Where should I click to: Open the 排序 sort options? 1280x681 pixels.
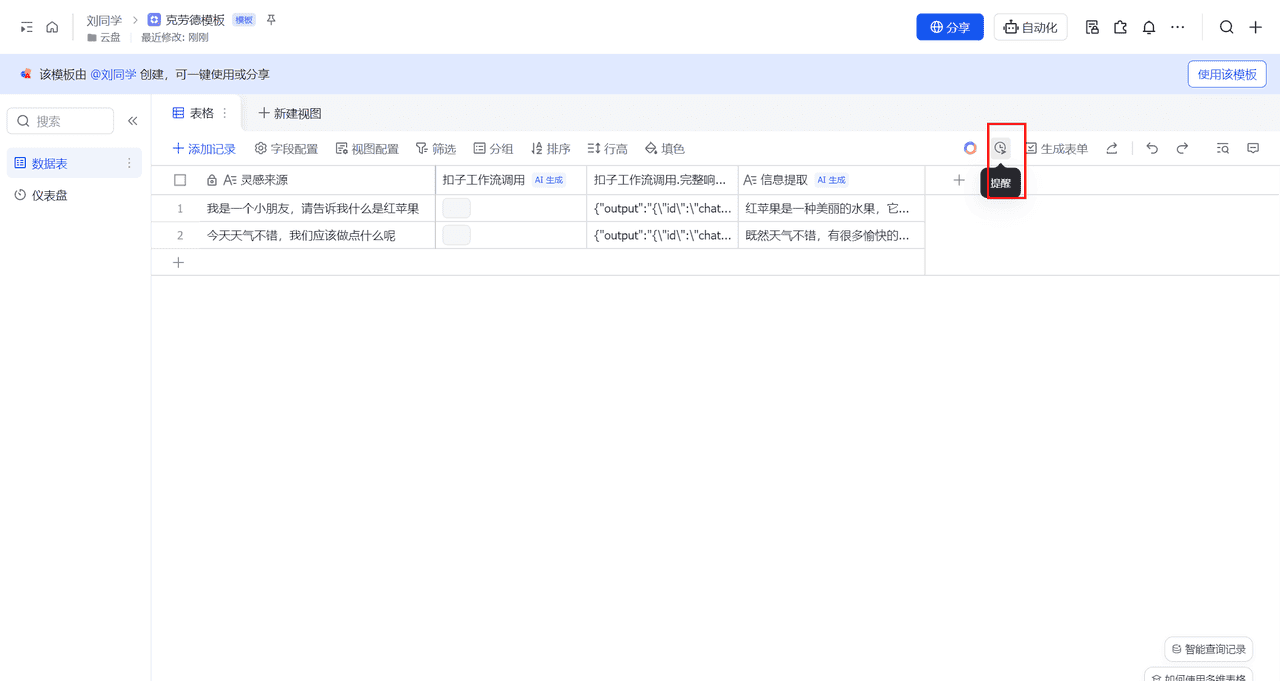550,148
